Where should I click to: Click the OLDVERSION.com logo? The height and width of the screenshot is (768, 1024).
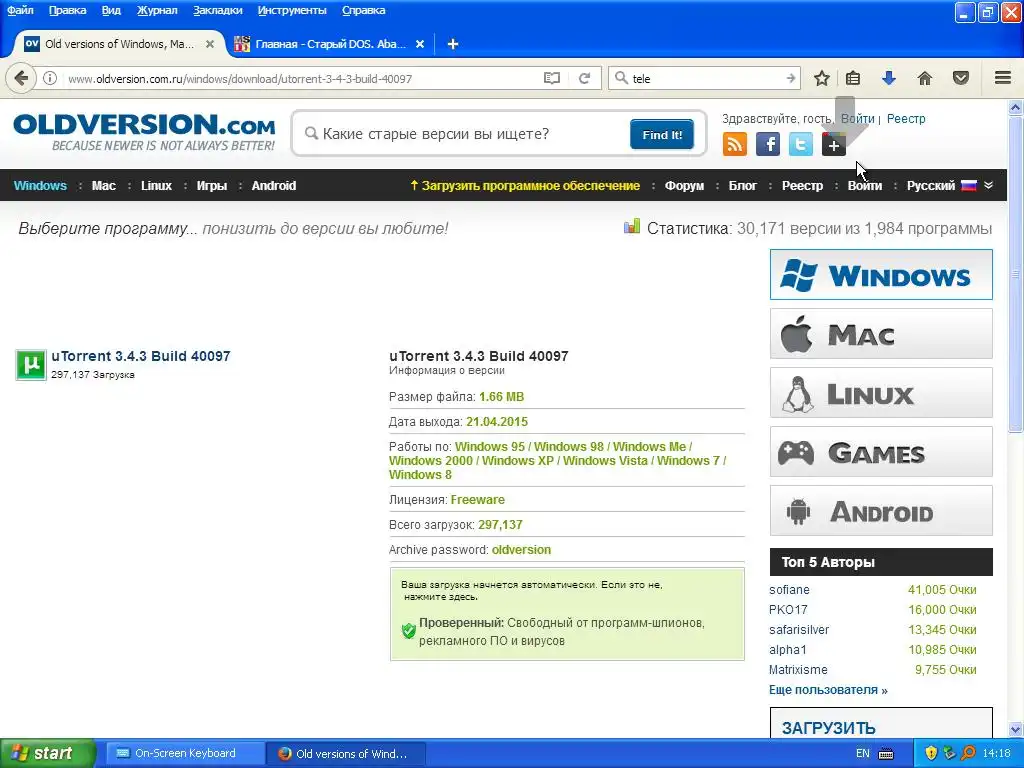(x=144, y=131)
